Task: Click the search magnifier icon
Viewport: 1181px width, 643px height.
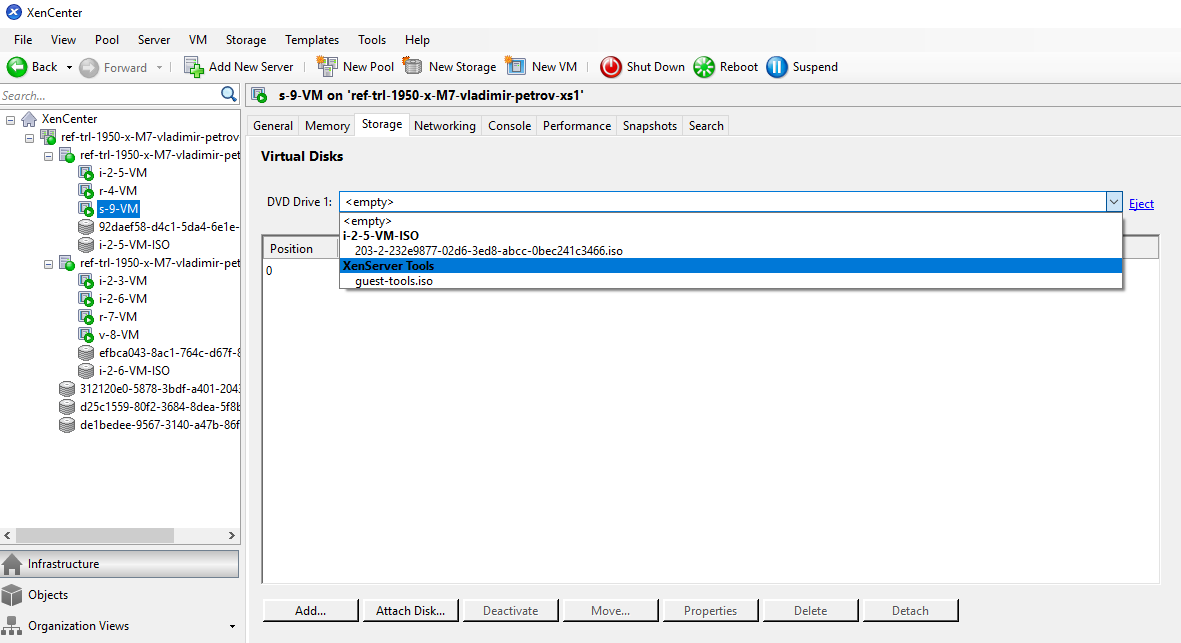Action: click(229, 94)
